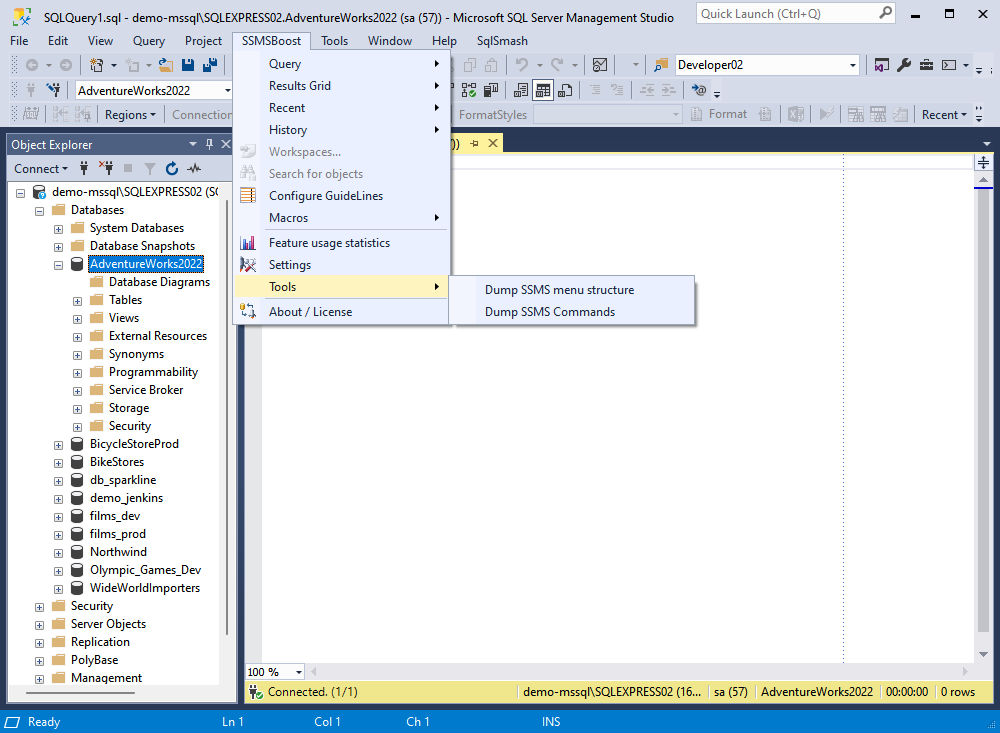Toggle auto-hide pin on Object Explorer
The height and width of the screenshot is (733, 1000).
(x=209, y=145)
